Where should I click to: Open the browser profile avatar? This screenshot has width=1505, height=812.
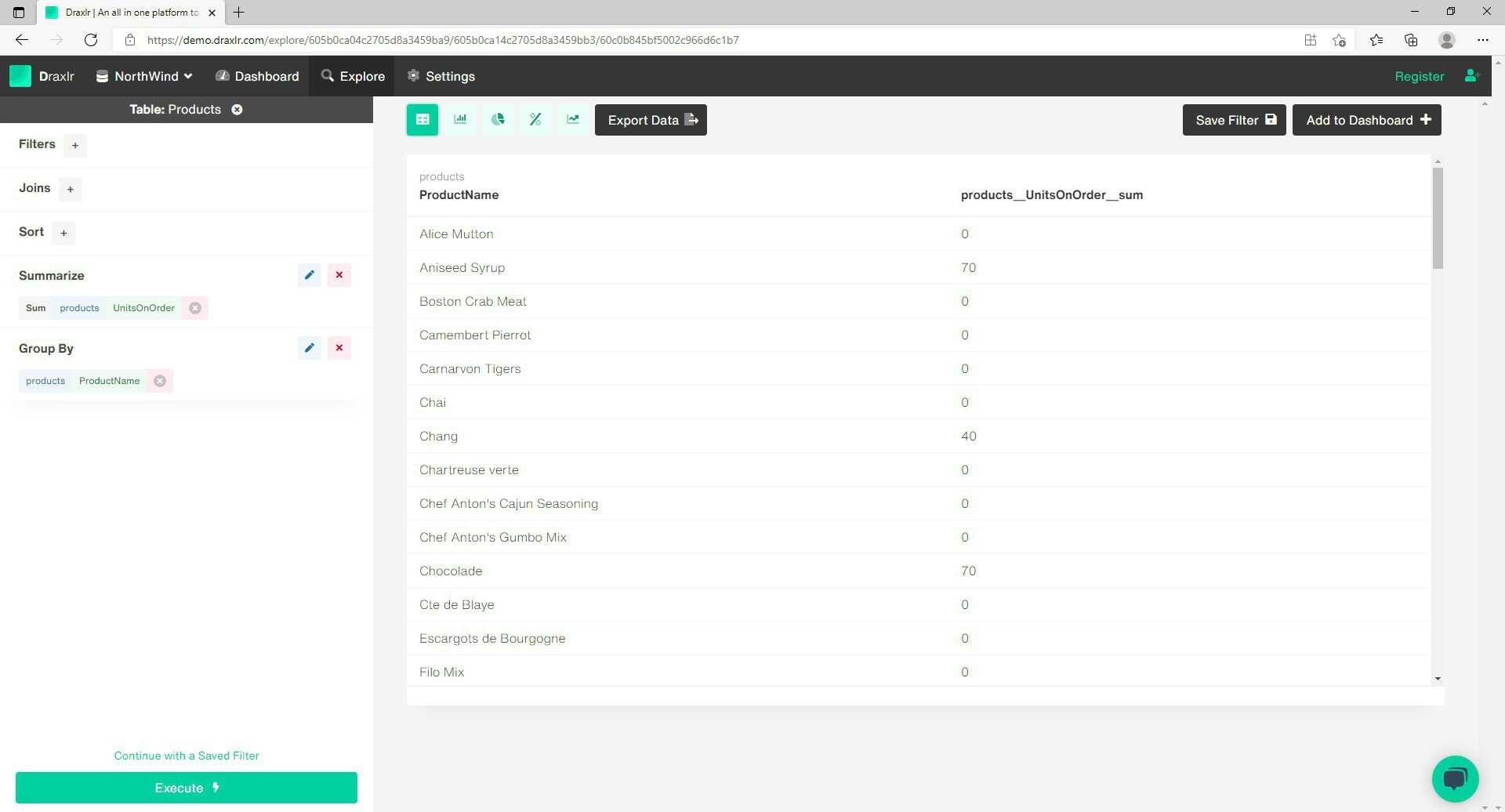pos(1447,40)
